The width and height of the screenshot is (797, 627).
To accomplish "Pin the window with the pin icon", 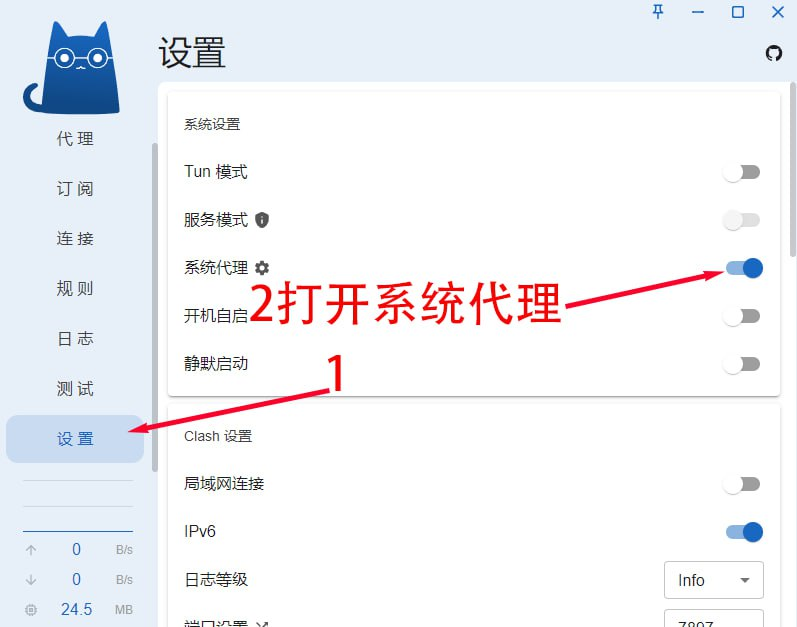I will (658, 12).
